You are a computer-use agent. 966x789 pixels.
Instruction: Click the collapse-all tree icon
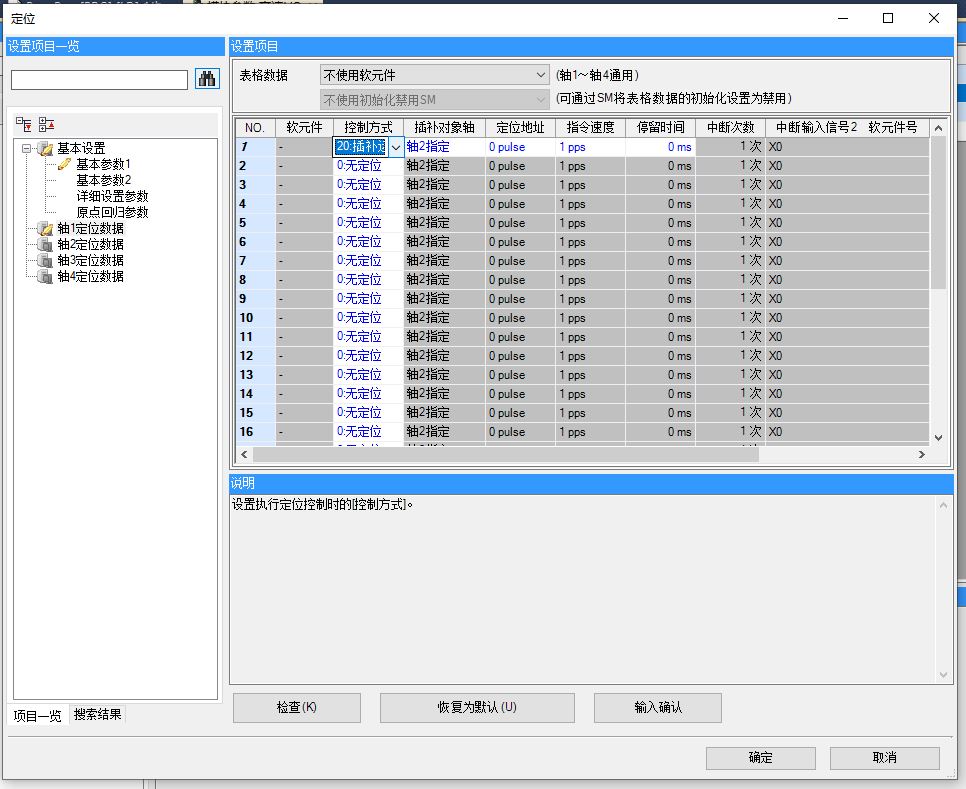[x=46, y=124]
